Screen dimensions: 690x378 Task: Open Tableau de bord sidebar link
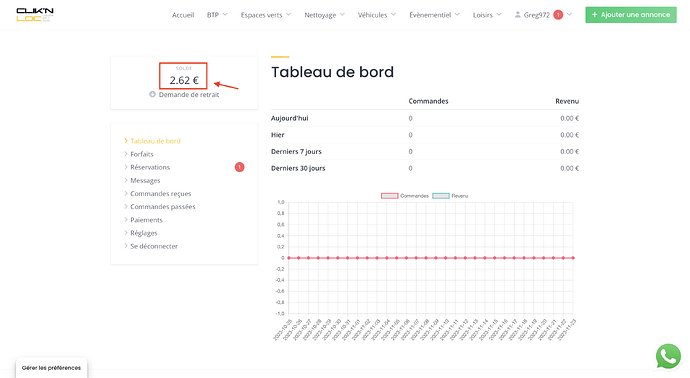click(155, 141)
